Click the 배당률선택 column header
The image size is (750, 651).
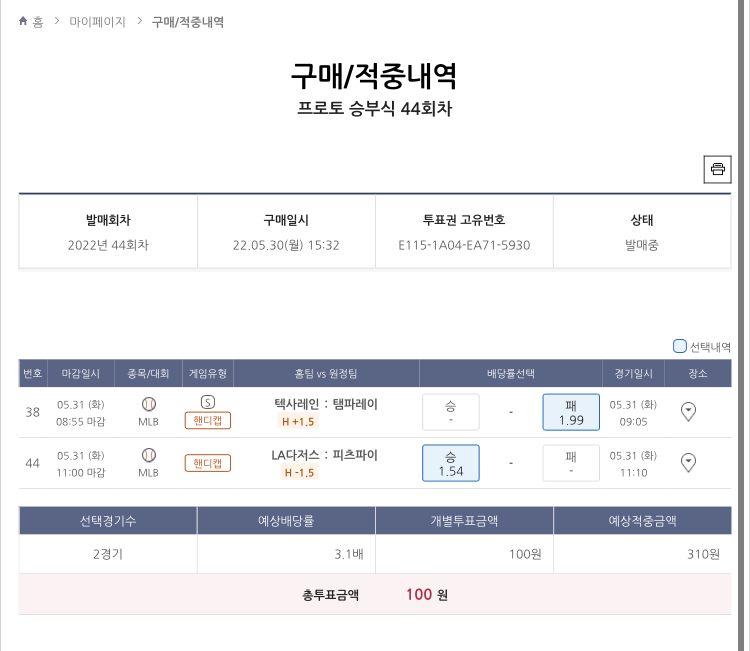[511, 373]
